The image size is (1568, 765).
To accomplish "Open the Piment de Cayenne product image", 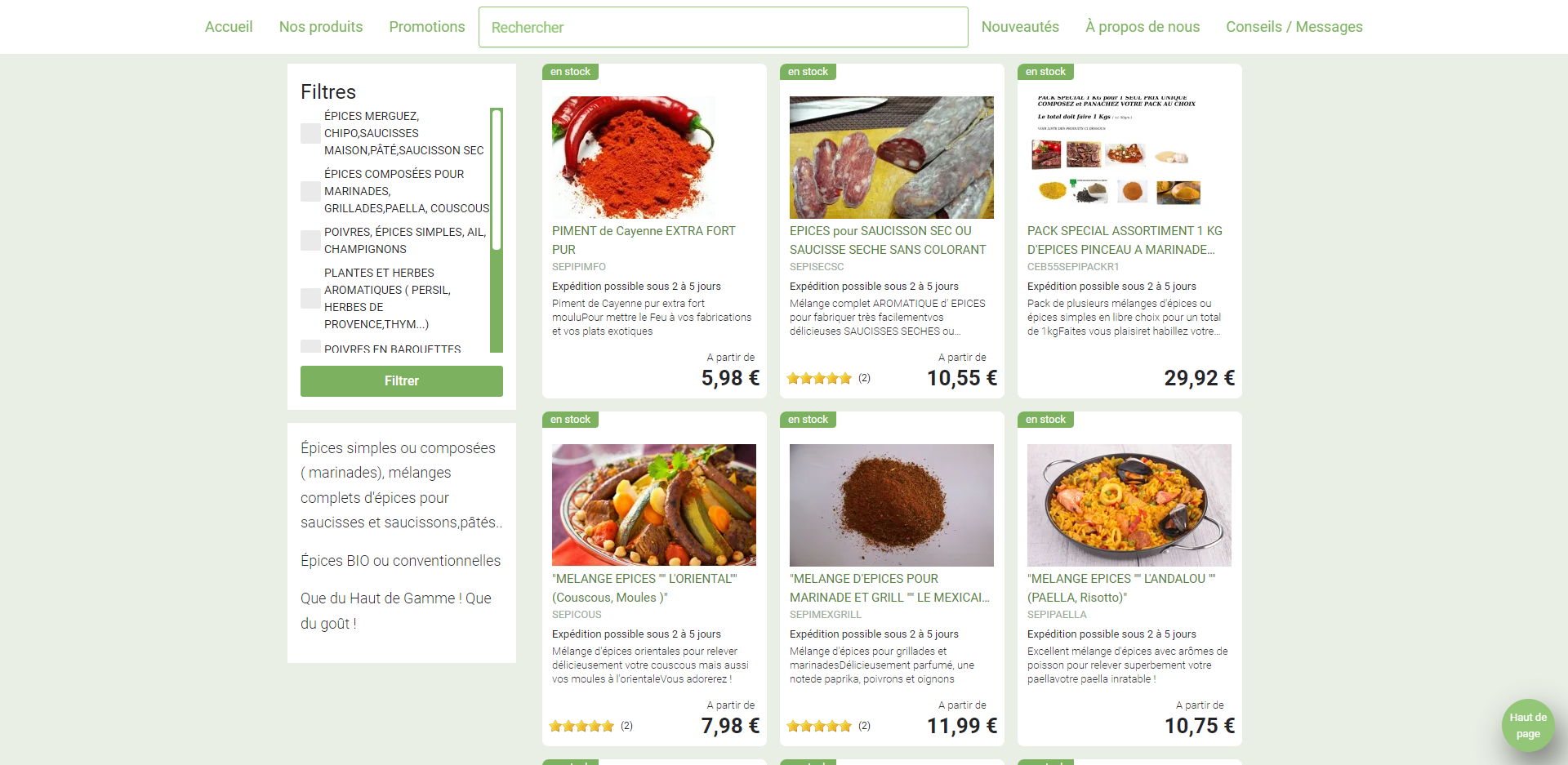I will point(633,158).
